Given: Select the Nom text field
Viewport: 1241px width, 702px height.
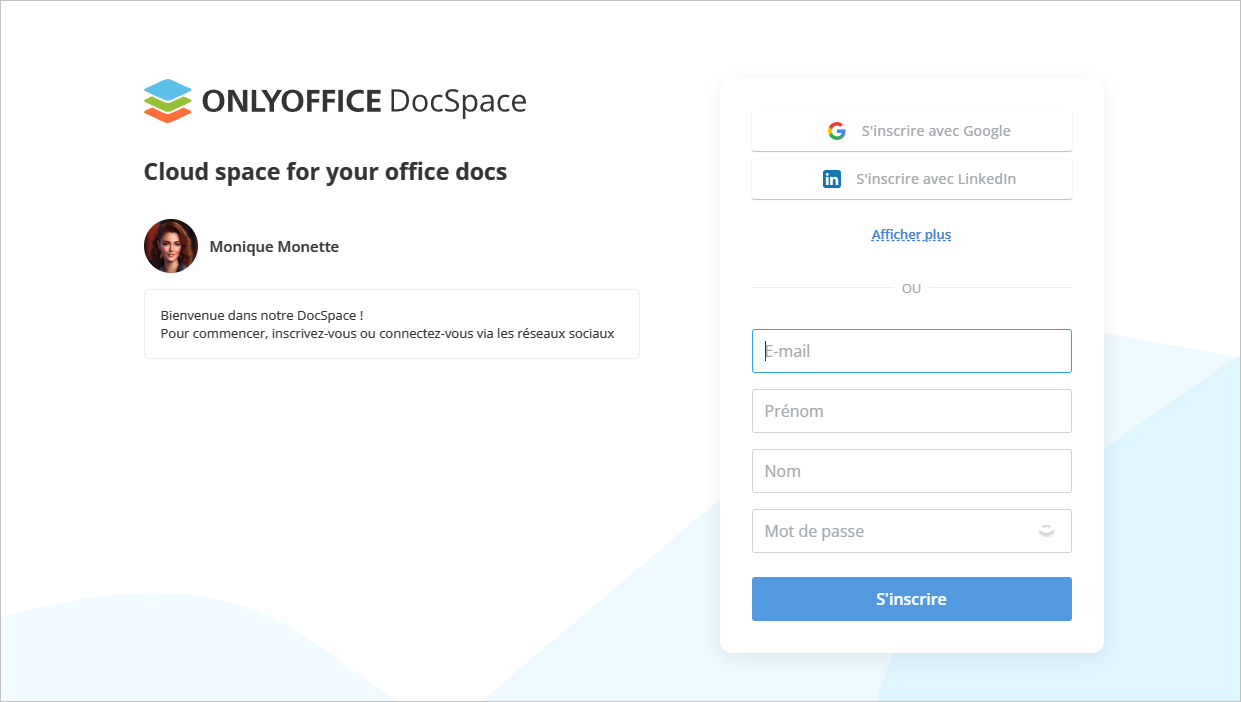Looking at the screenshot, I should pyautogui.click(x=912, y=471).
